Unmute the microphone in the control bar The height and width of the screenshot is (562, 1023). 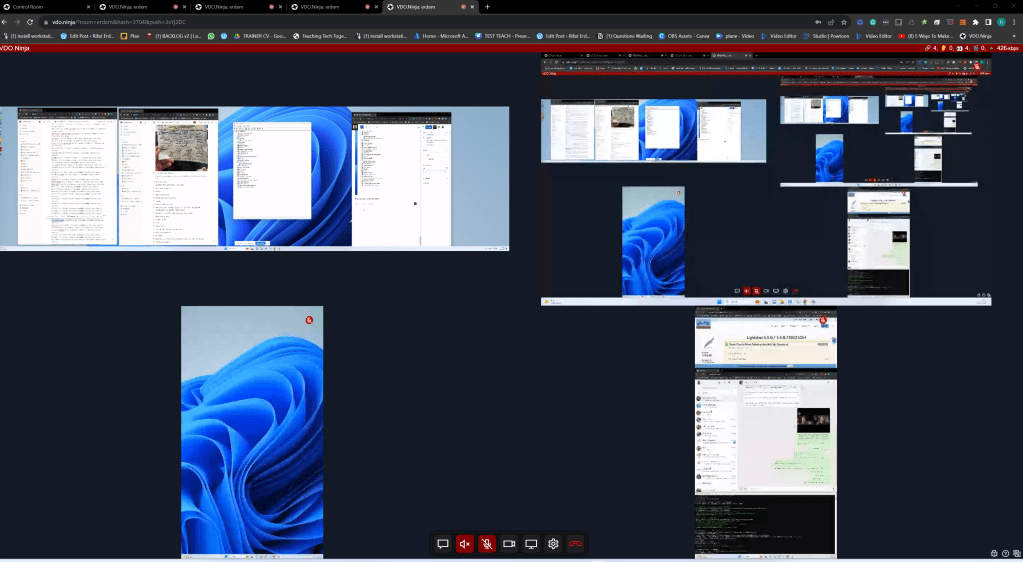(487, 544)
